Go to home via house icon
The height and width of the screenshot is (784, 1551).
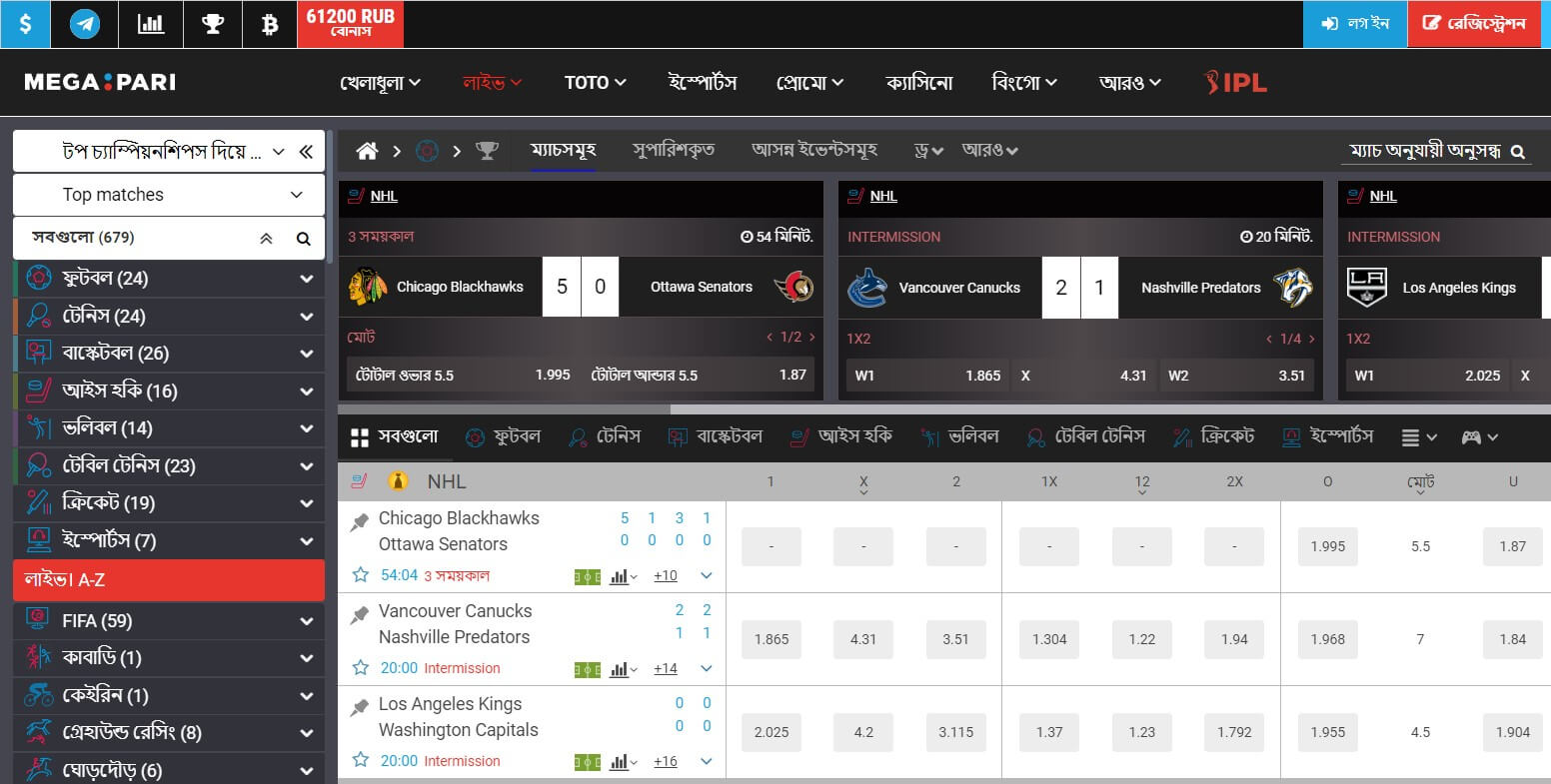pos(367,151)
